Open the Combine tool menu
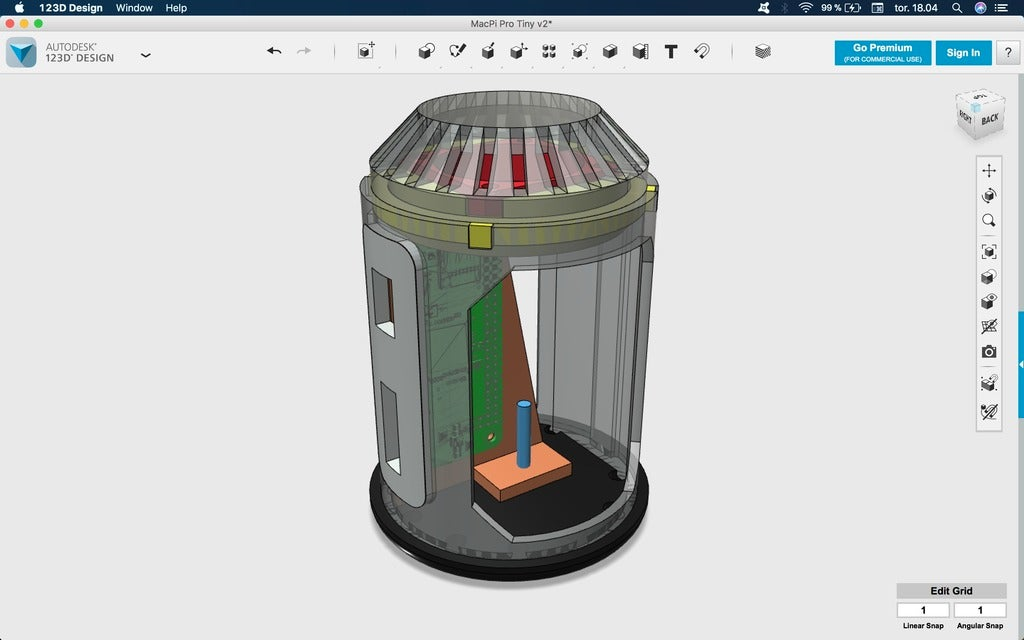The height and width of the screenshot is (640, 1024). click(x=610, y=51)
